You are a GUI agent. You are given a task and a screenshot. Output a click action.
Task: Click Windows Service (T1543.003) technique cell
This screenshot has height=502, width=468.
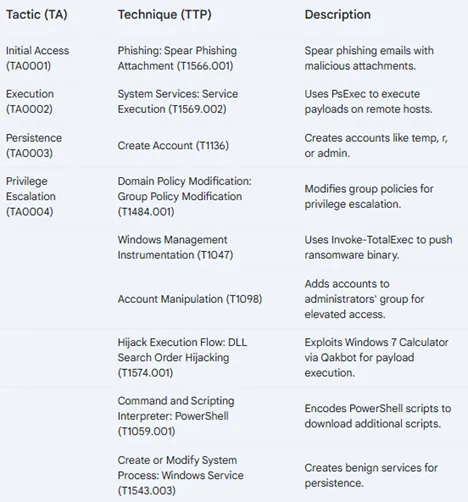(180, 475)
